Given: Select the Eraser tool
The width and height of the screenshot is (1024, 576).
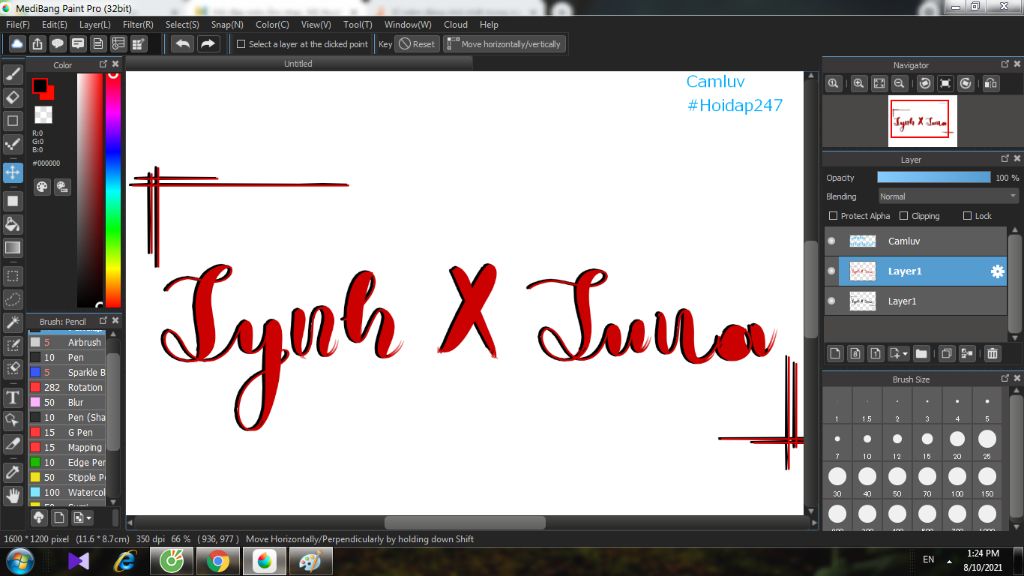Looking at the screenshot, I should (12, 97).
